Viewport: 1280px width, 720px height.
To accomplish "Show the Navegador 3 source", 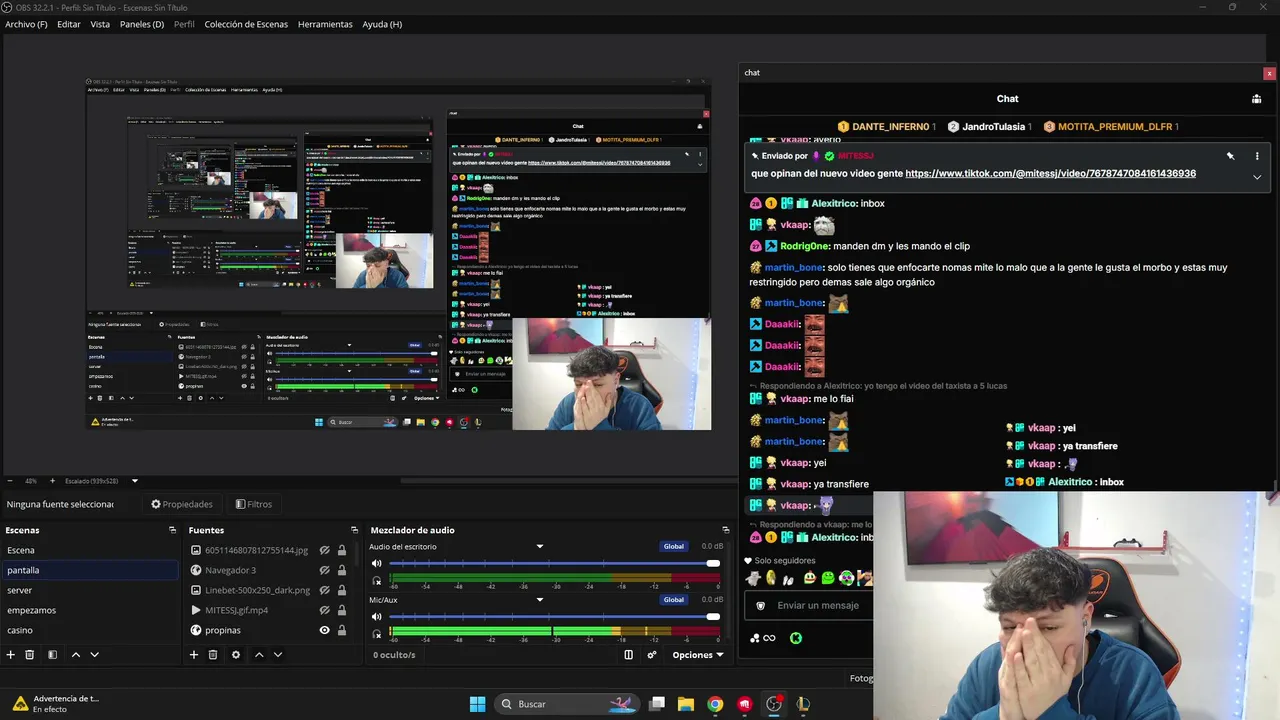I will 325,570.
